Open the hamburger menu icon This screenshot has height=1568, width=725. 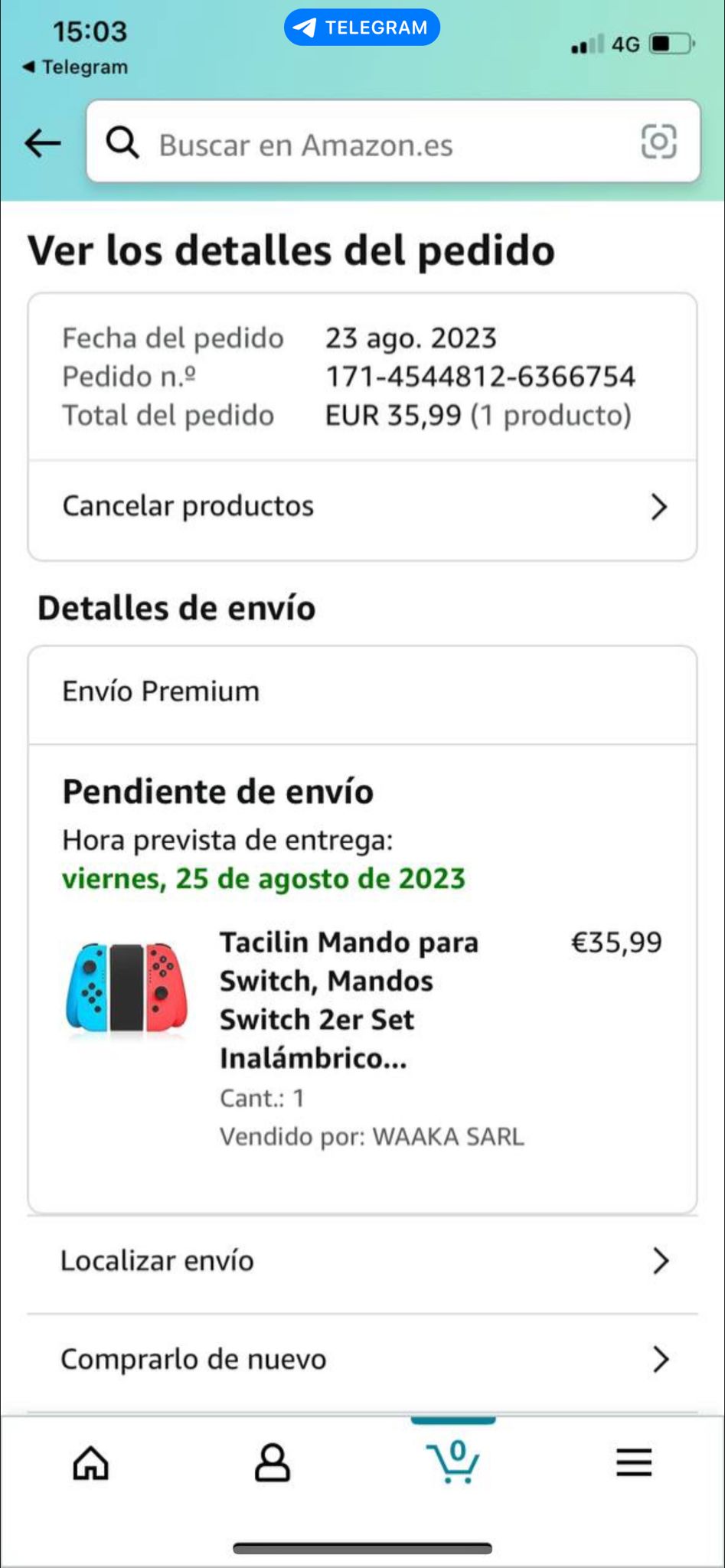pos(634,1463)
